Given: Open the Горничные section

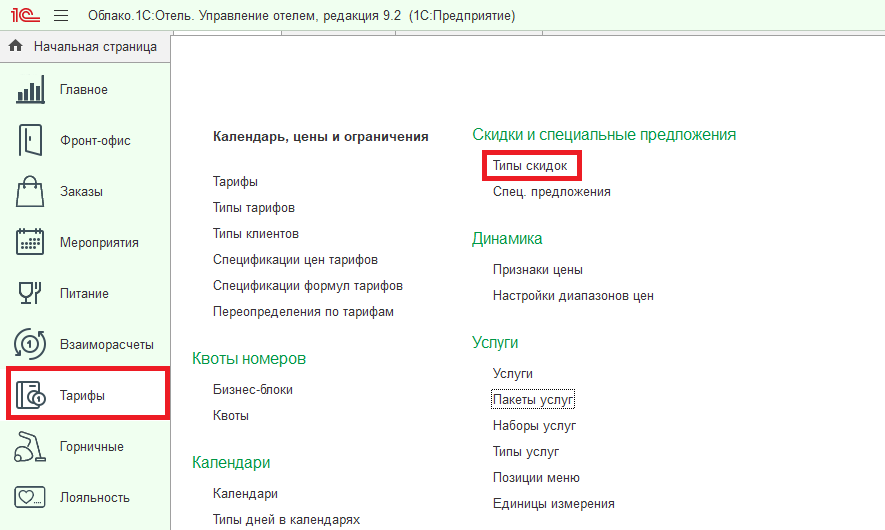Looking at the screenshot, I should click(91, 446).
